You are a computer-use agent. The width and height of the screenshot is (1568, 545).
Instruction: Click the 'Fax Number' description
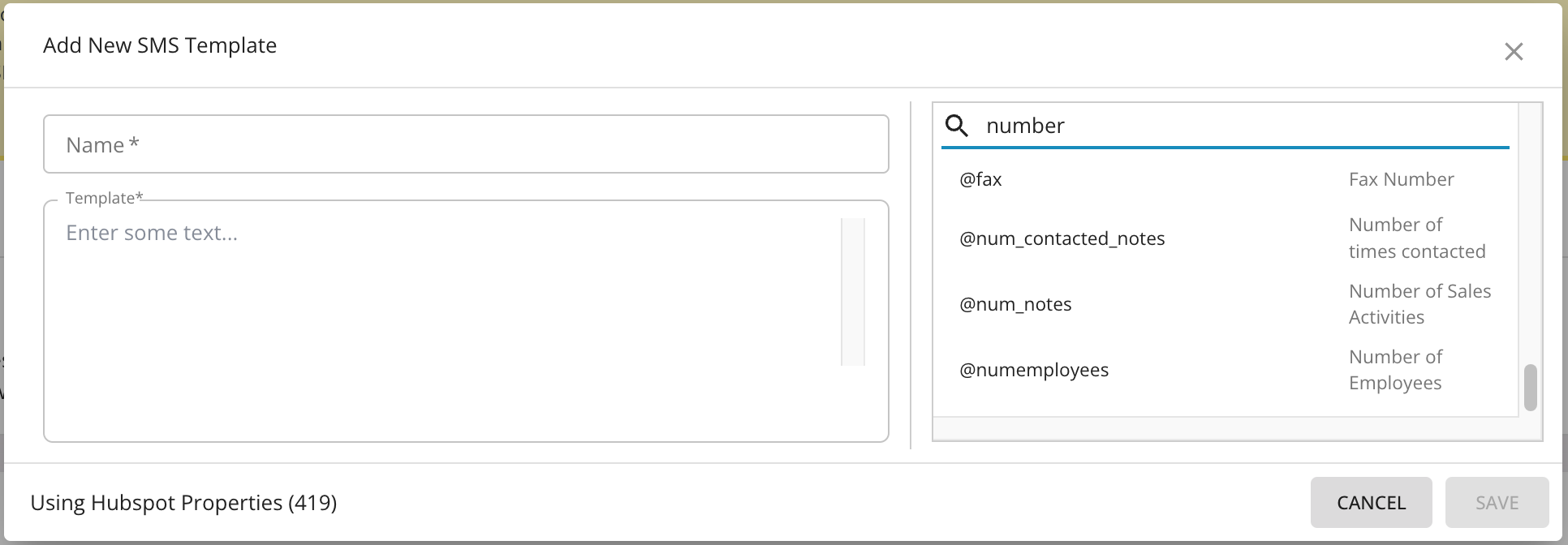1402,179
